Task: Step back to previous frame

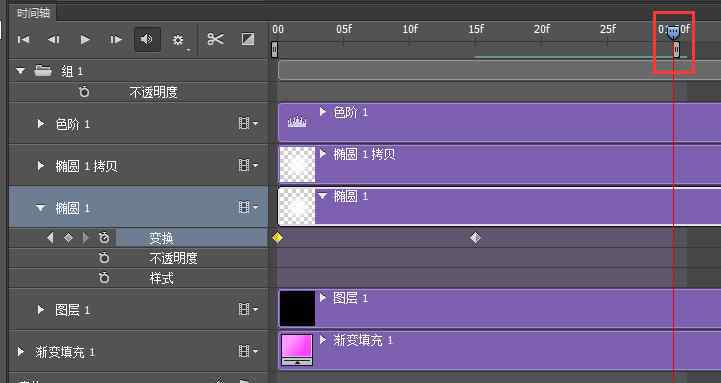Action: tap(54, 40)
